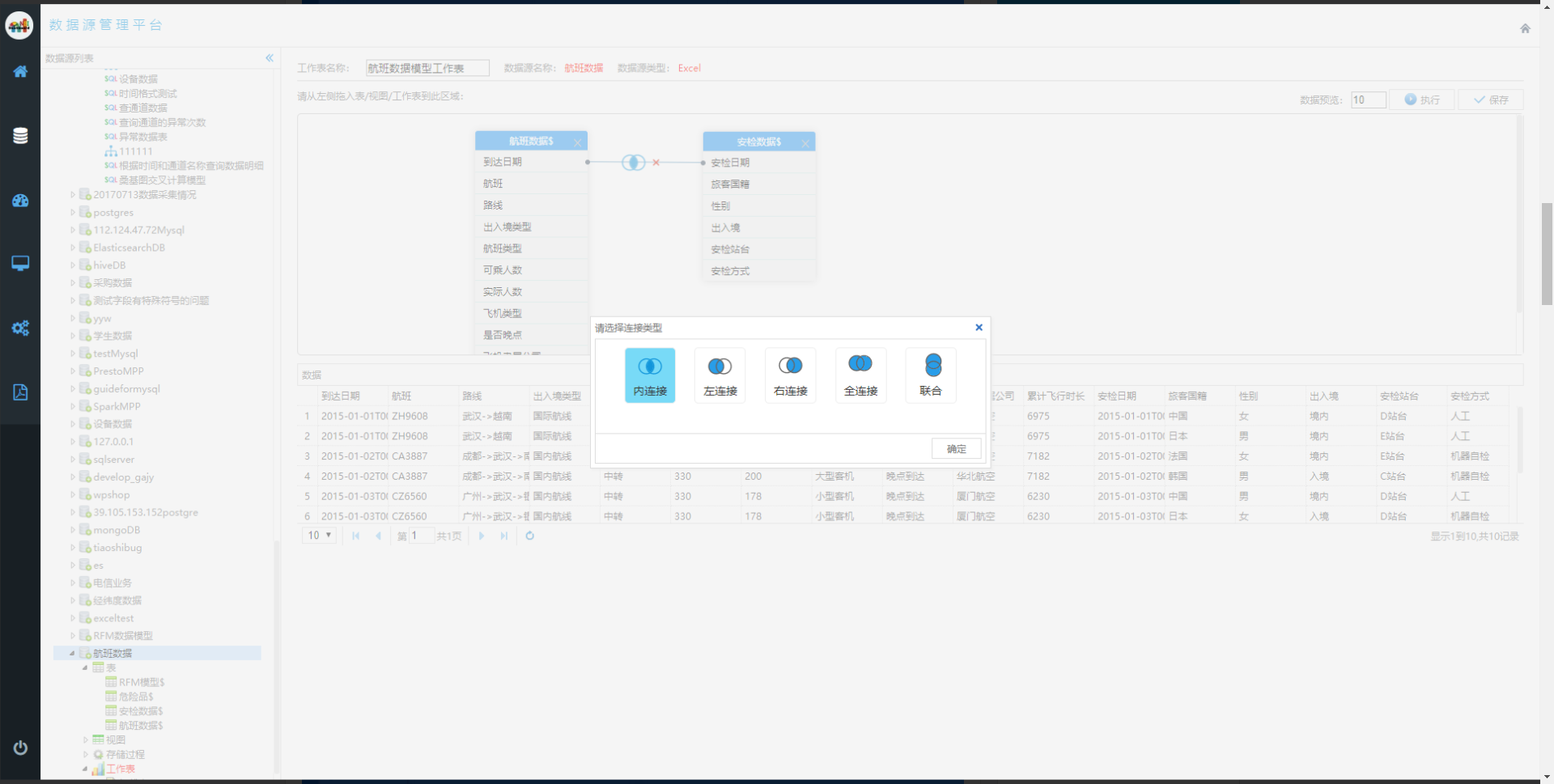The image size is (1554, 784).
Task: Click the 保存 save button
Action: click(1491, 100)
